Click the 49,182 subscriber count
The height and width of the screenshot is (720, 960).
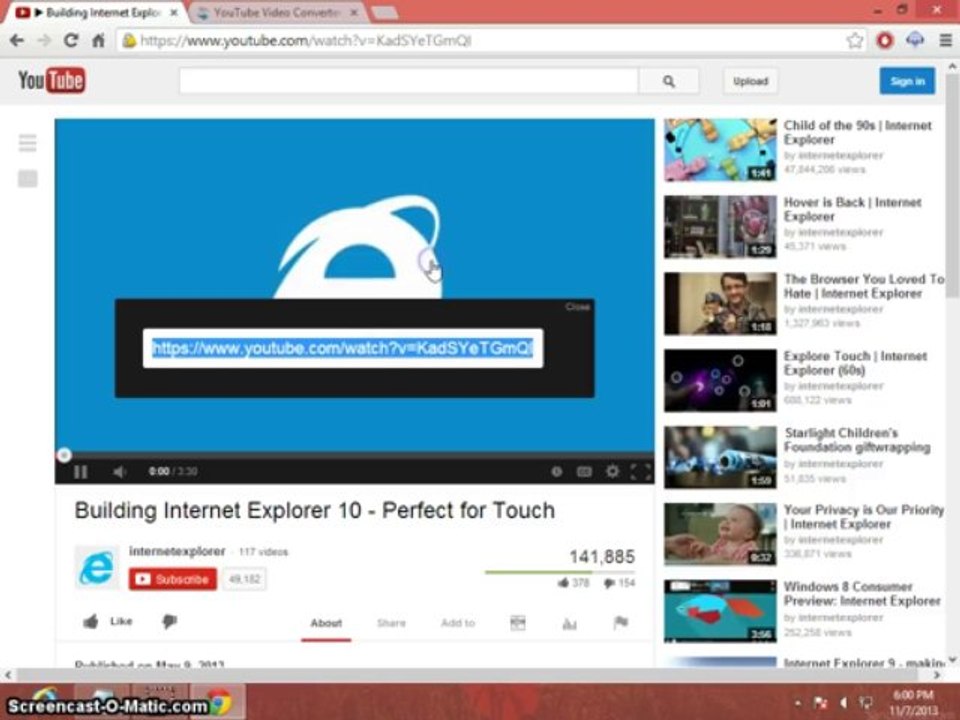[x=244, y=579]
